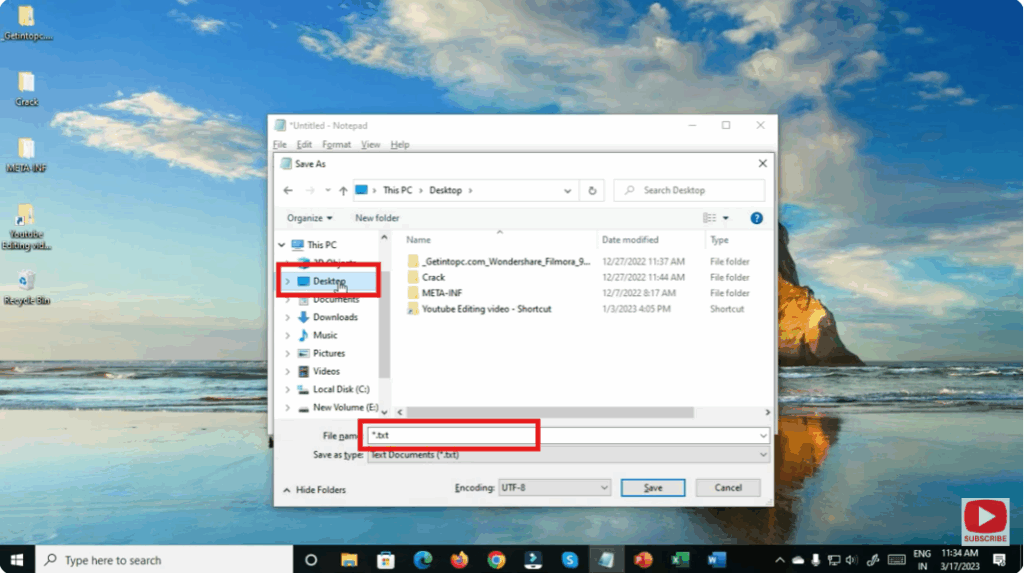1024x573 pixels.
Task: Open Cortana circle on taskbar
Action: coord(311,560)
